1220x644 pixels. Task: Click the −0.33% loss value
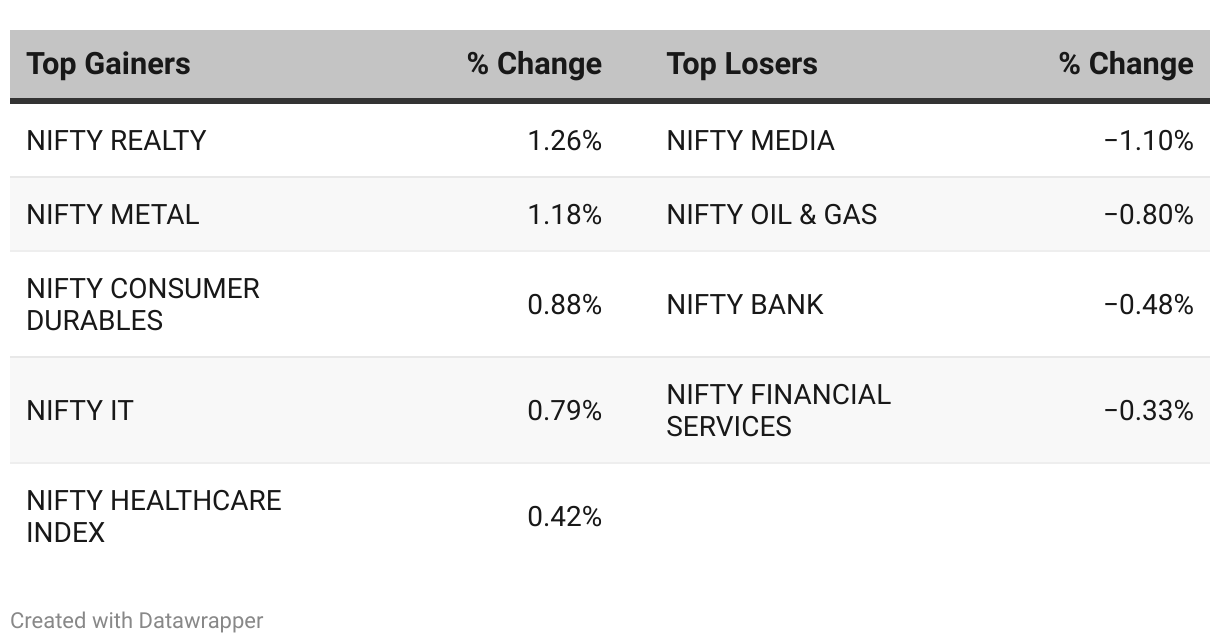point(1148,411)
